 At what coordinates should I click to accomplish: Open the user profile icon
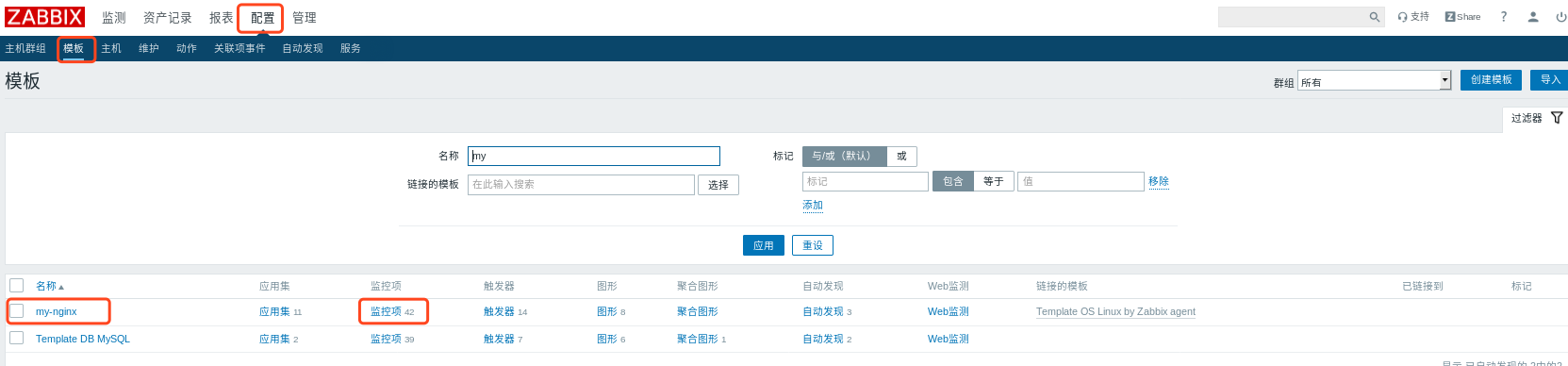pyautogui.click(x=1533, y=17)
